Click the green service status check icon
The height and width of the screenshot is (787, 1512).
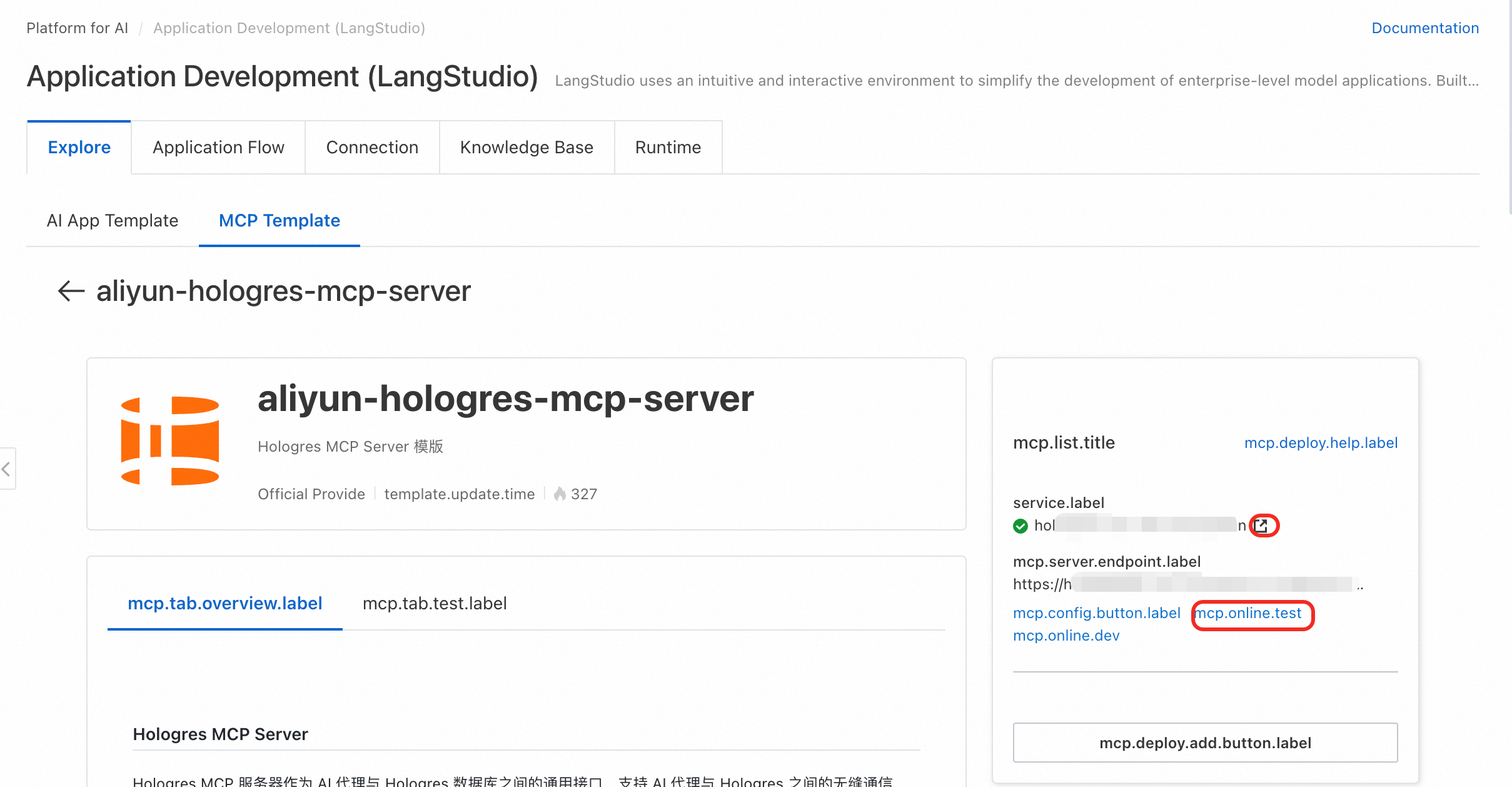tap(1021, 526)
